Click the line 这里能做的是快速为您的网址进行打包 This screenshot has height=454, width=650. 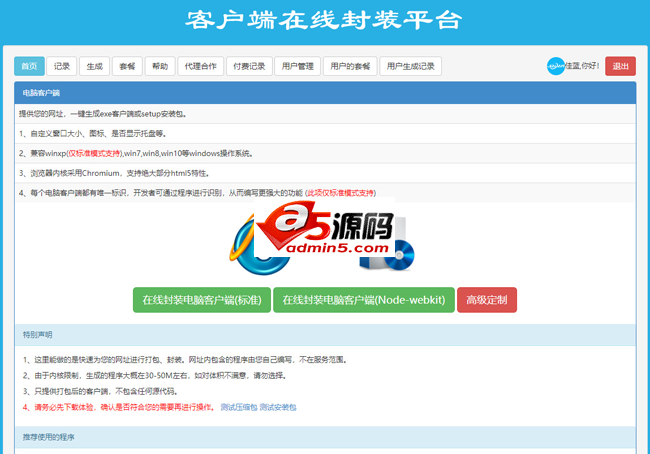(185, 360)
